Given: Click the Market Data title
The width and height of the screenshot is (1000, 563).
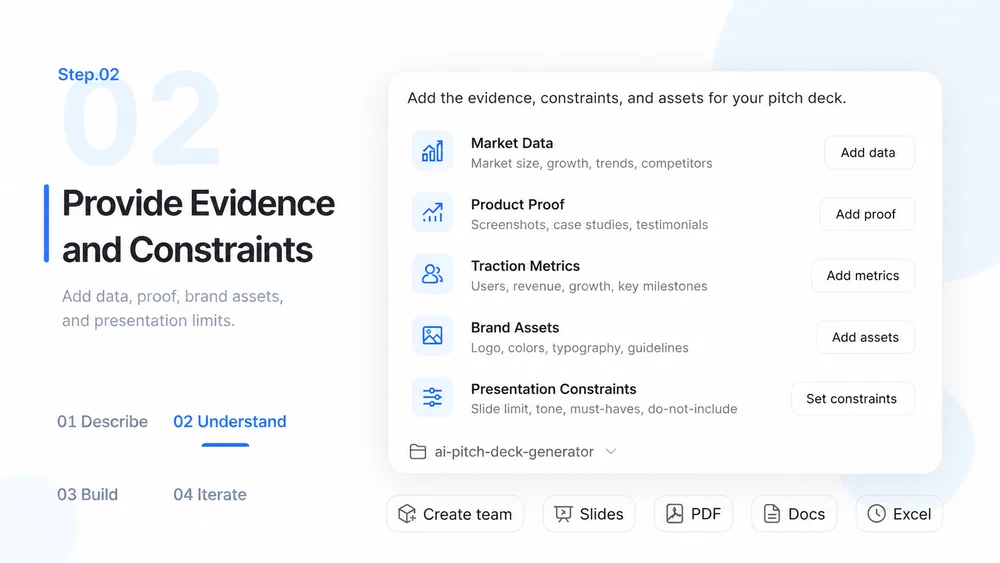Looking at the screenshot, I should pyautogui.click(x=511, y=143).
